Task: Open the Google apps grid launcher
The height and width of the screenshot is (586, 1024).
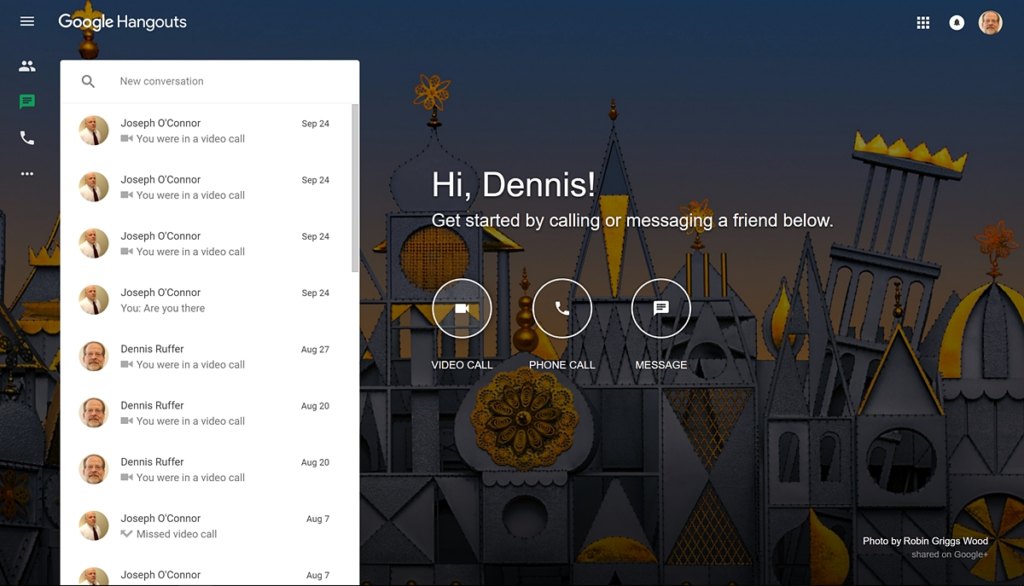Action: coord(923,23)
